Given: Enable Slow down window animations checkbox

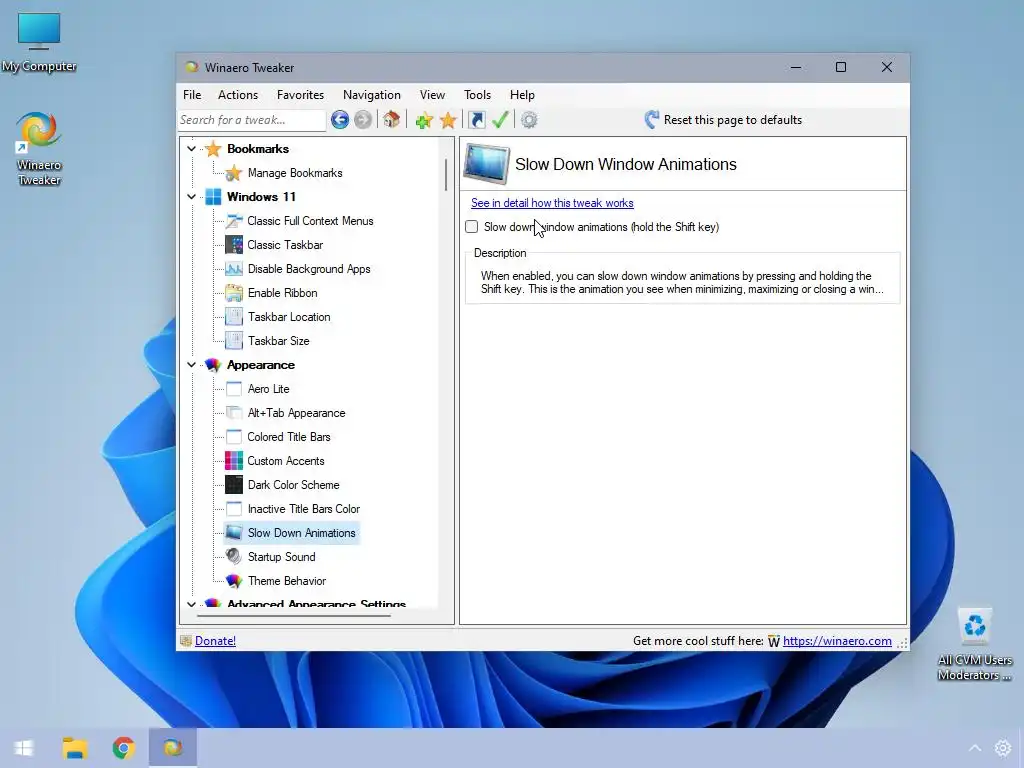Looking at the screenshot, I should pos(472,227).
